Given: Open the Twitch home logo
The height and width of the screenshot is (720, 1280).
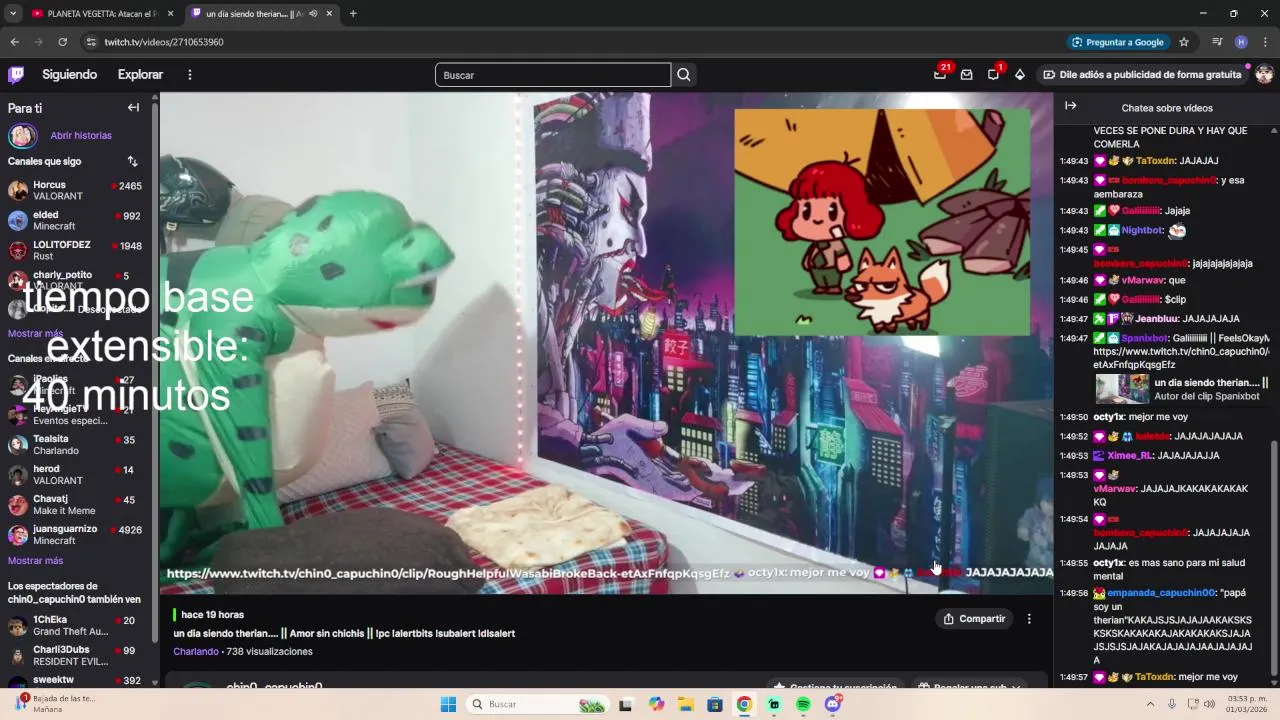Looking at the screenshot, I should point(16,74).
